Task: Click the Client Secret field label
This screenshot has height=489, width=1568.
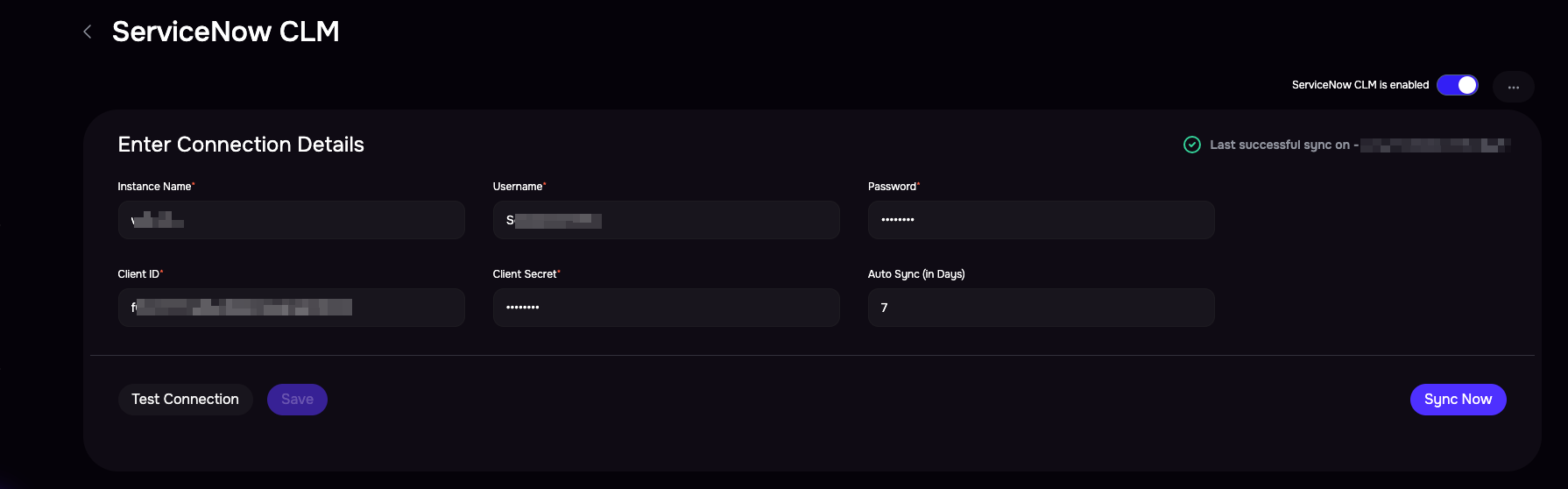Action: click(x=525, y=274)
